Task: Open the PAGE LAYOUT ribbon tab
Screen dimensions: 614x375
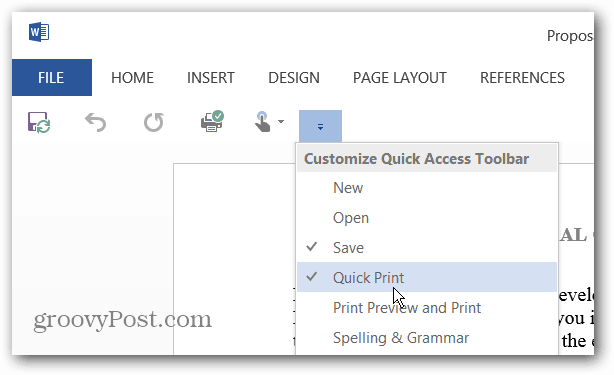Action: click(399, 78)
